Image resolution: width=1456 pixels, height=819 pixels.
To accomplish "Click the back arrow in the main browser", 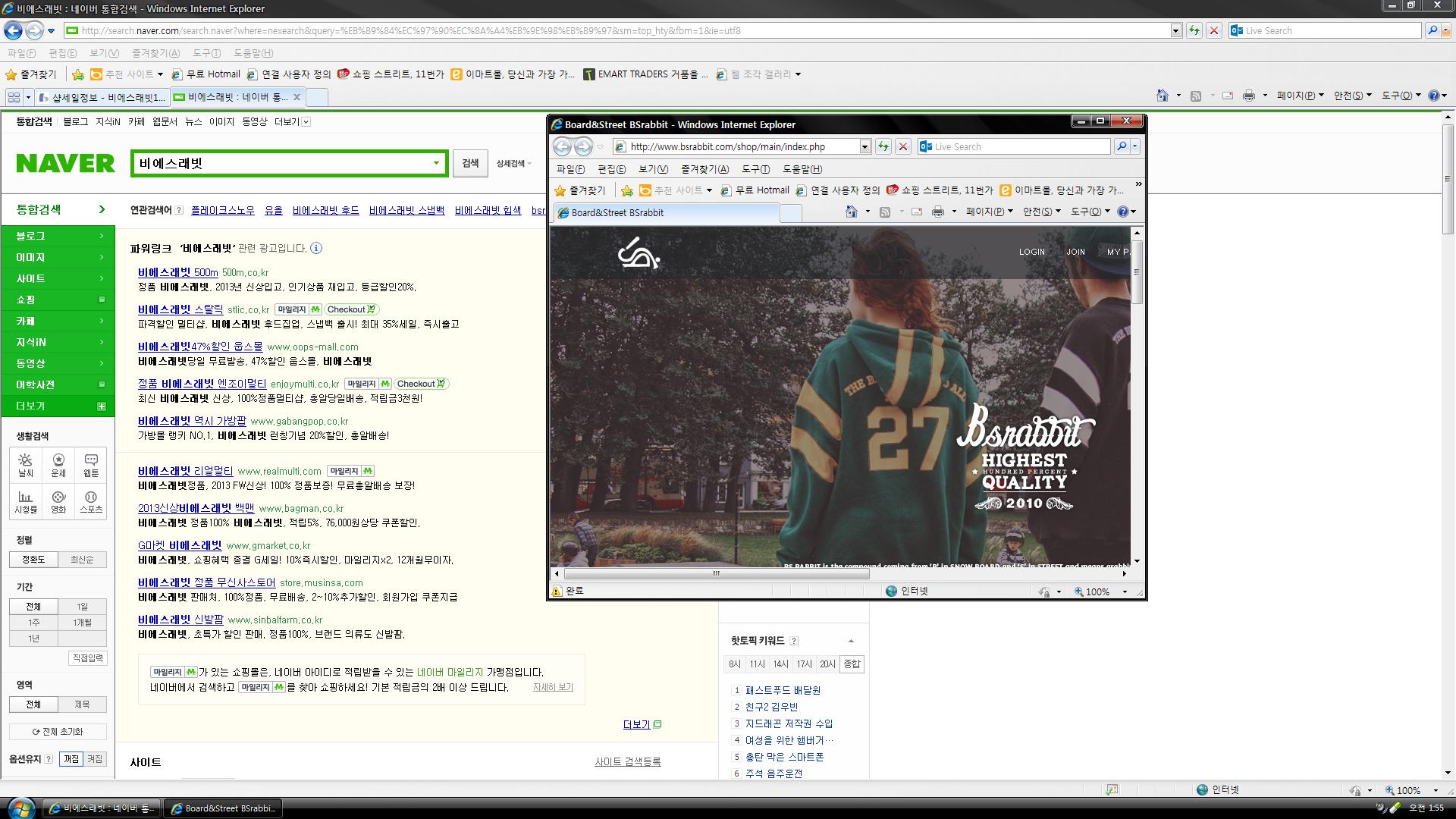I will (13, 30).
